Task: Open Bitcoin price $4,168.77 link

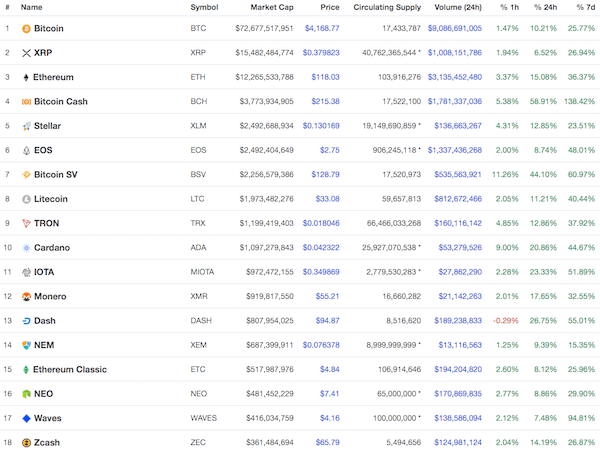Action: pos(322,28)
